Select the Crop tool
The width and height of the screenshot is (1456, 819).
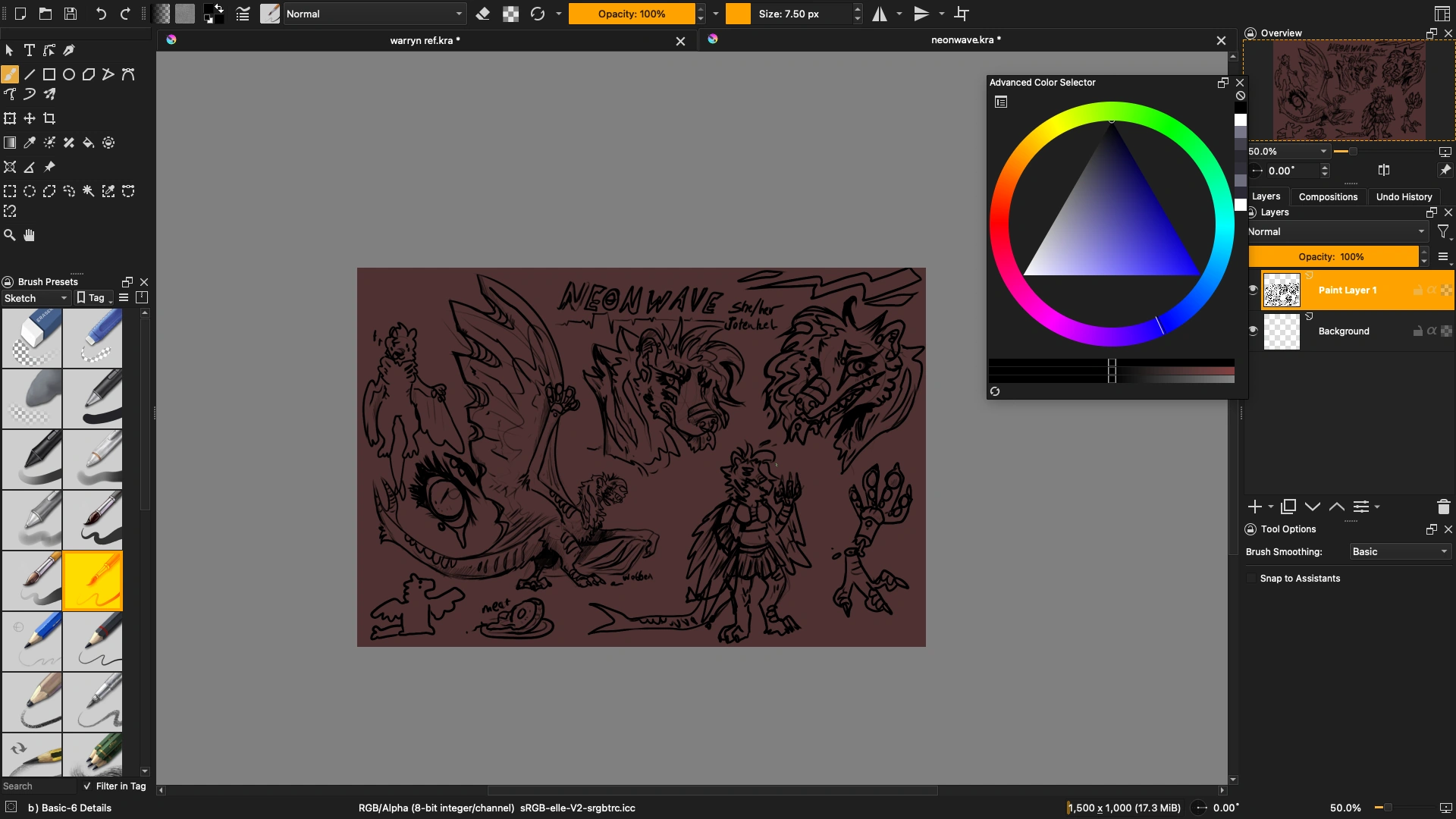(x=49, y=118)
